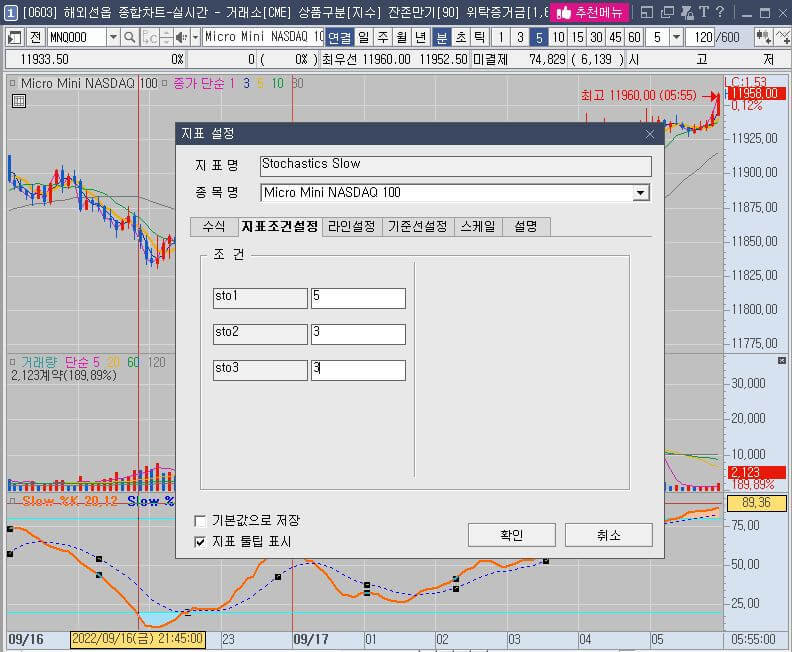Click the T font icon in title bar
This screenshot has height=652, width=792.
[704, 12]
